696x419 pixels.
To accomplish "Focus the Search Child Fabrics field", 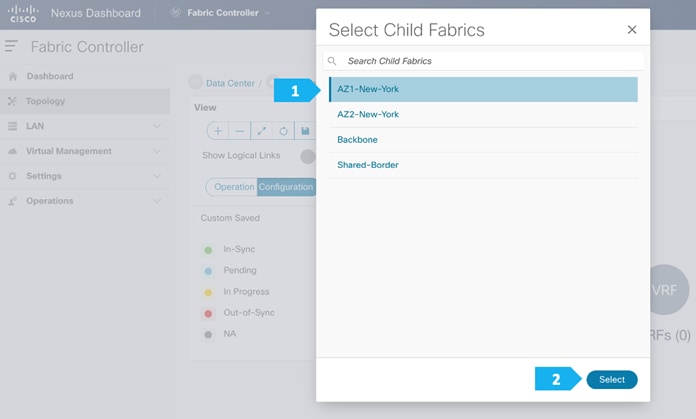I will pyautogui.click(x=483, y=61).
